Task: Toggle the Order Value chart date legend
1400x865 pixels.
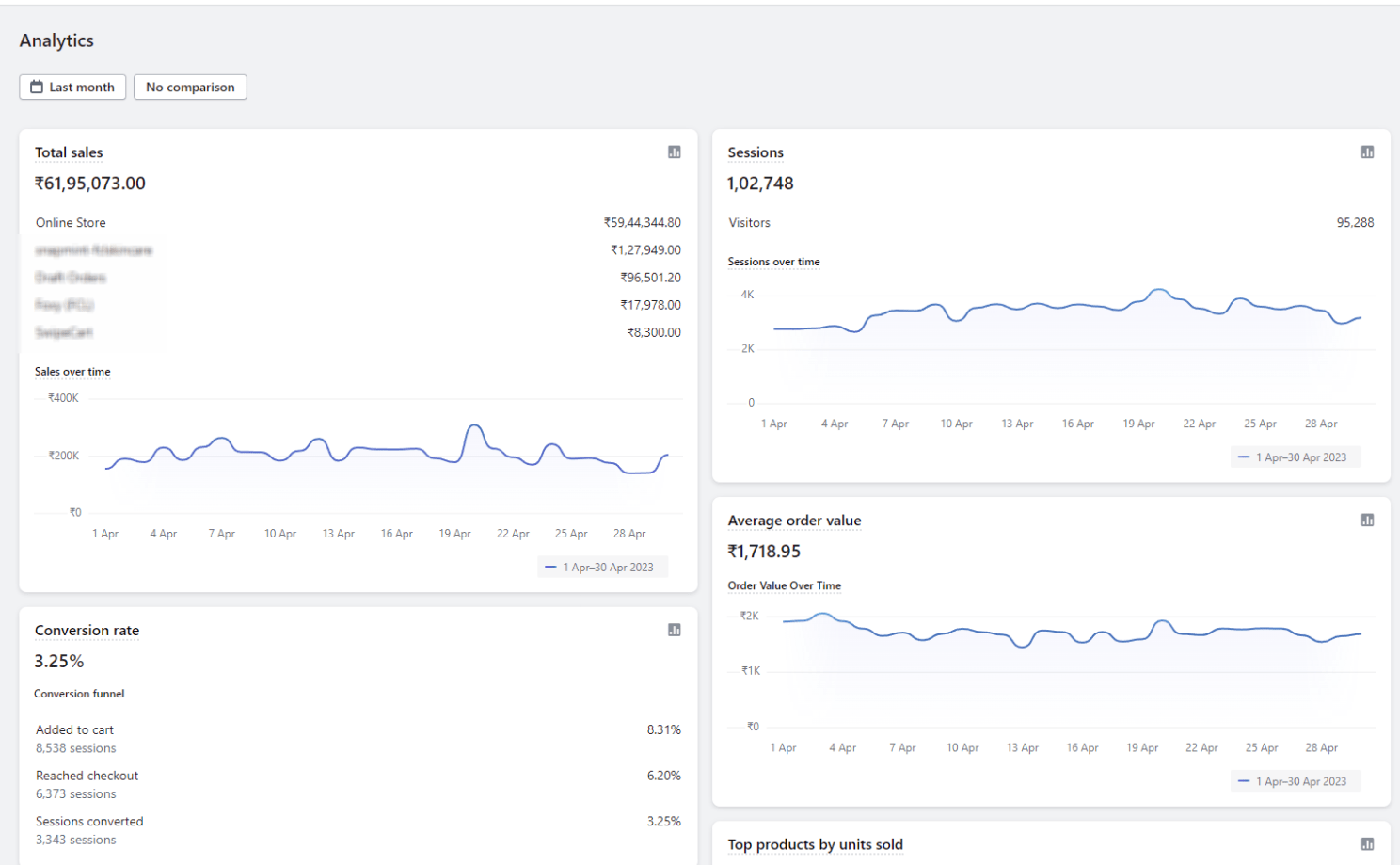Action: pos(1296,781)
